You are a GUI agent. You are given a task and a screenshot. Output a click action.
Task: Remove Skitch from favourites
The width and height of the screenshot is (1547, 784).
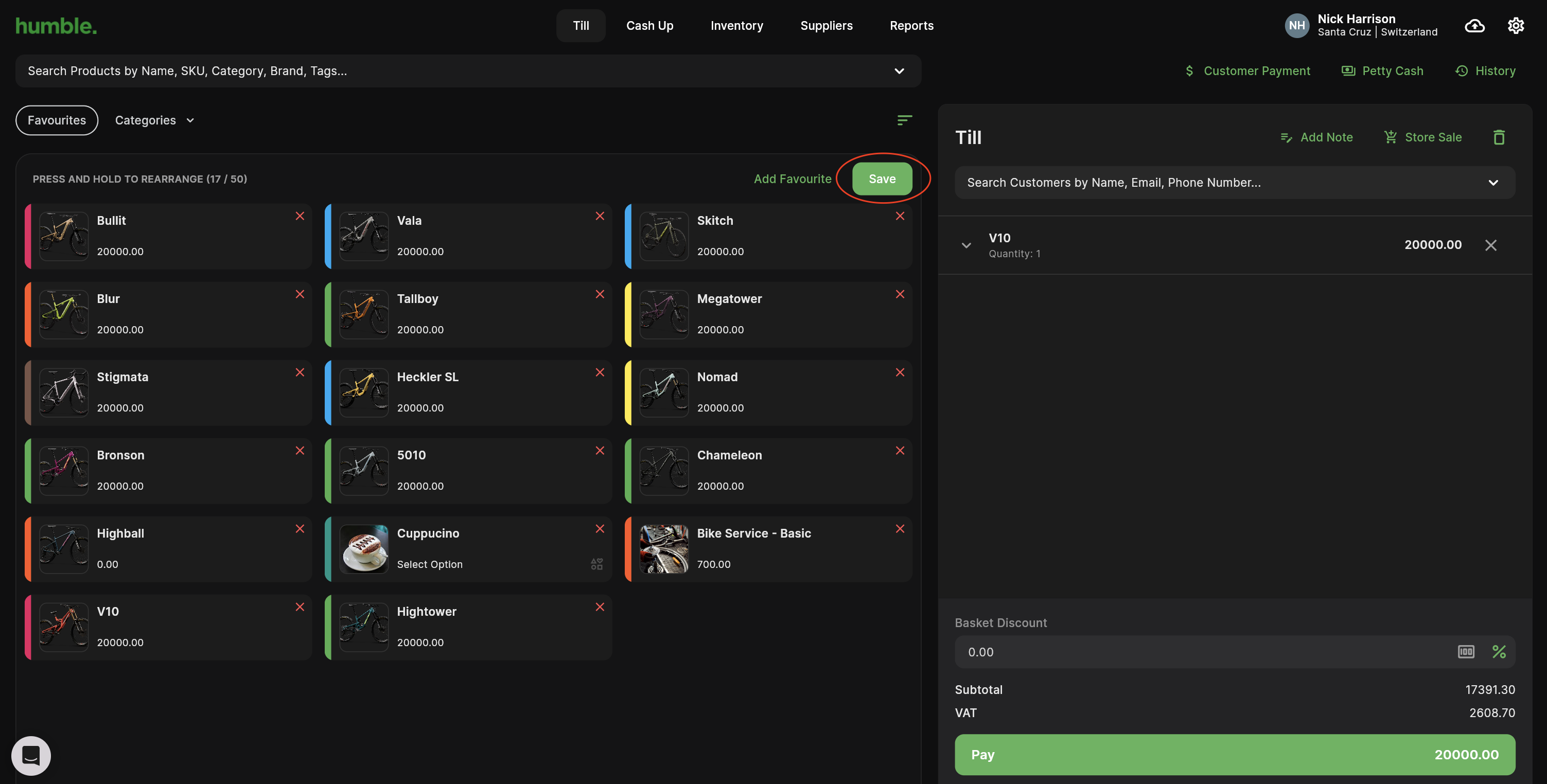click(x=900, y=216)
